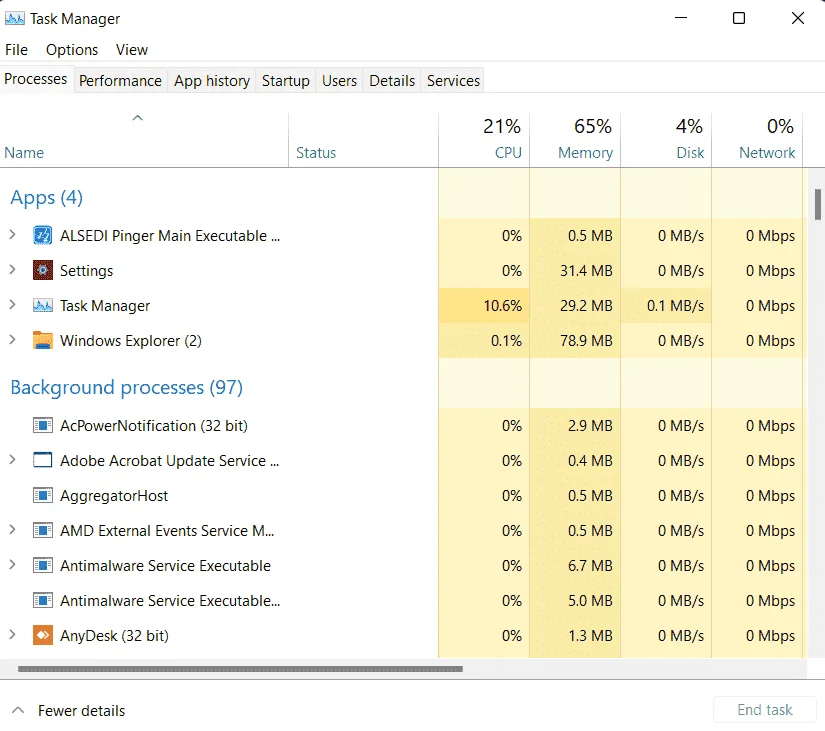Screen dimensions: 825x731
Task: Click the Task Manager title bar icon
Action: (15, 18)
